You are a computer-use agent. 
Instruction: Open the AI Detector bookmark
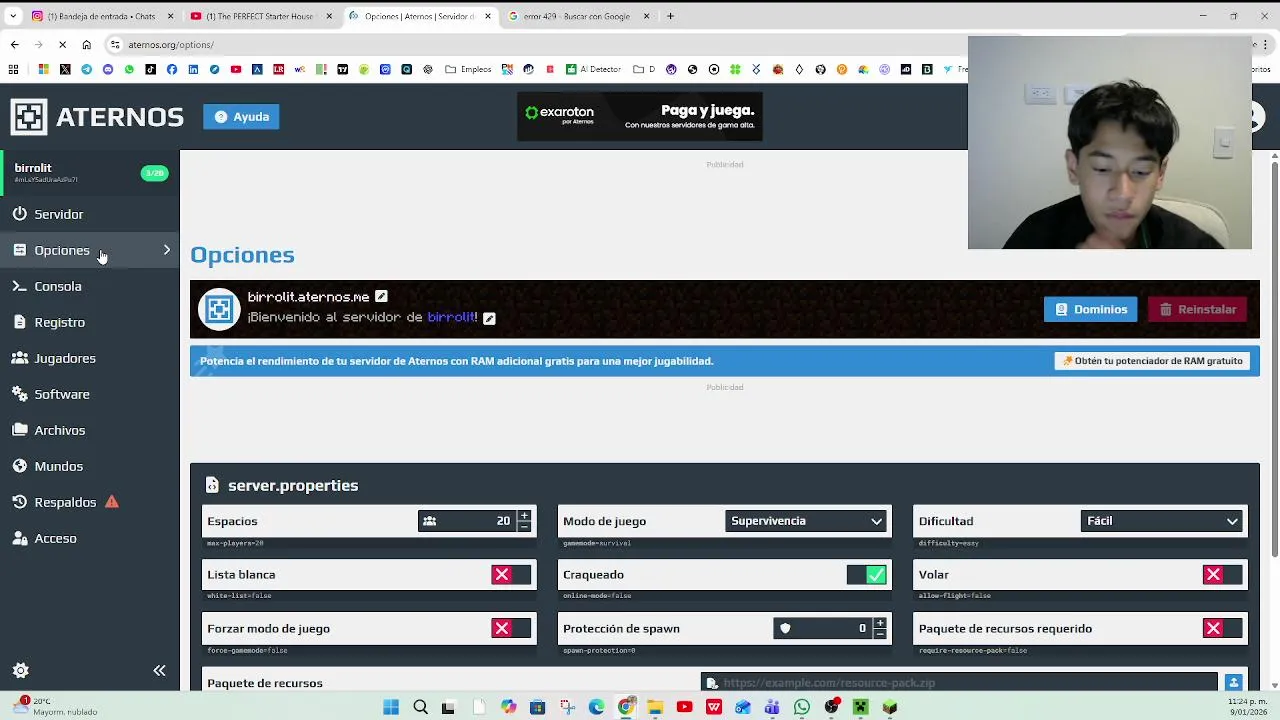click(594, 69)
